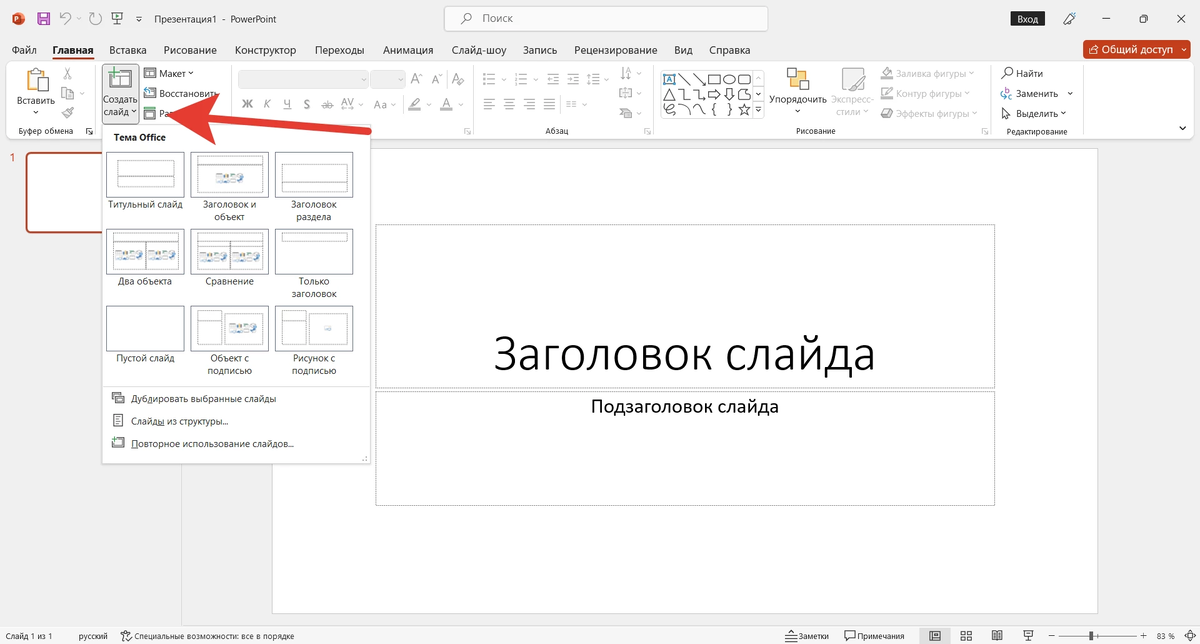Toggle align text left
The image size is (1200, 644).
pos(489,104)
